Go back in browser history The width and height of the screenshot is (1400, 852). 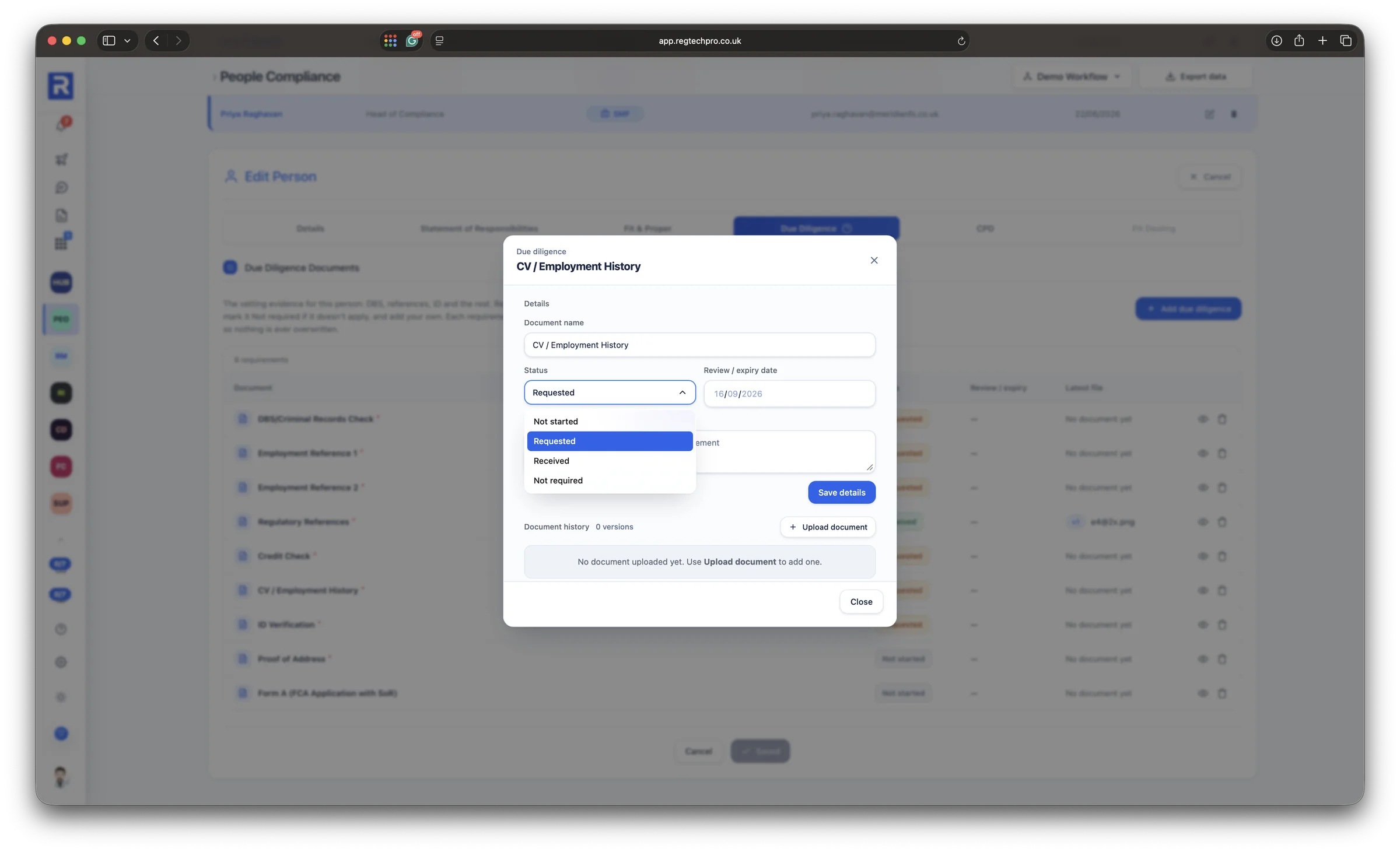156,41
